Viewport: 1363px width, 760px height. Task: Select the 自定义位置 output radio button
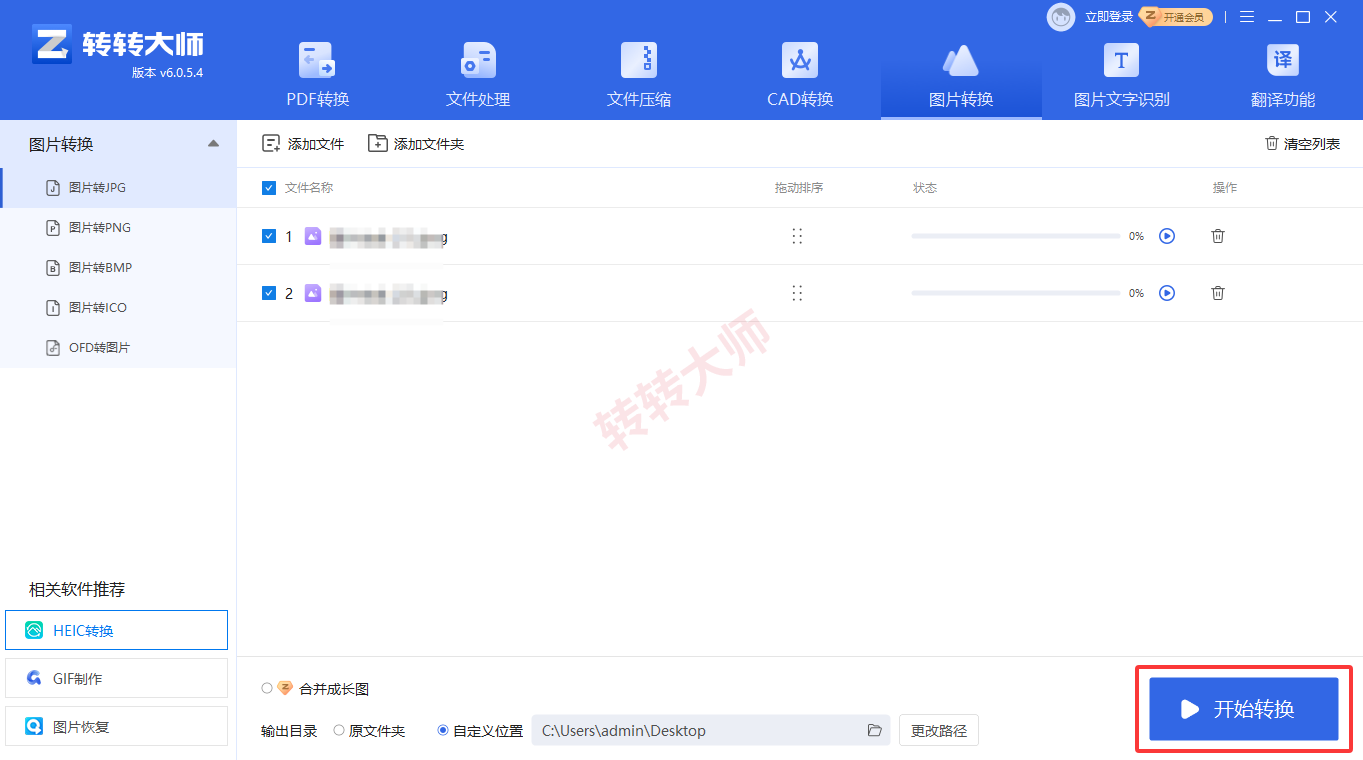point(443,731)
